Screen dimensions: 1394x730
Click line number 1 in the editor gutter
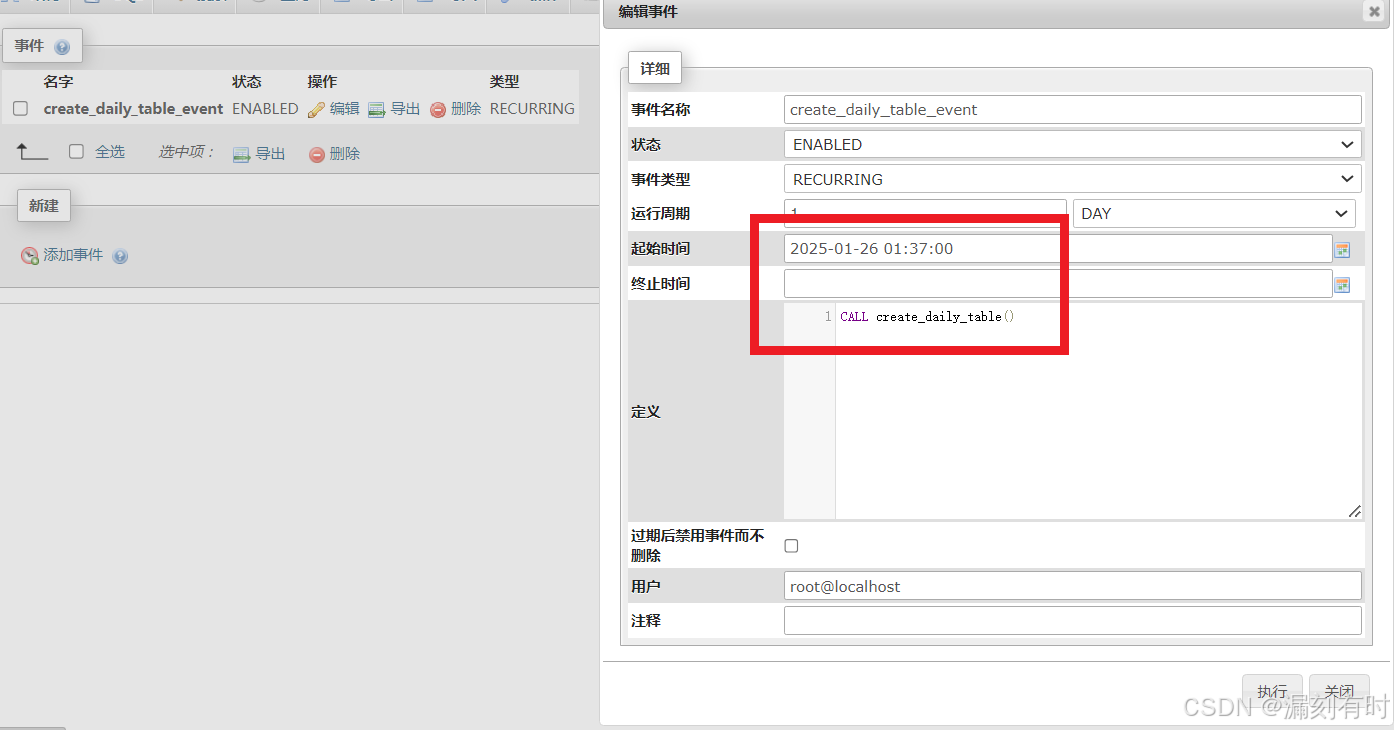[827, 317]
